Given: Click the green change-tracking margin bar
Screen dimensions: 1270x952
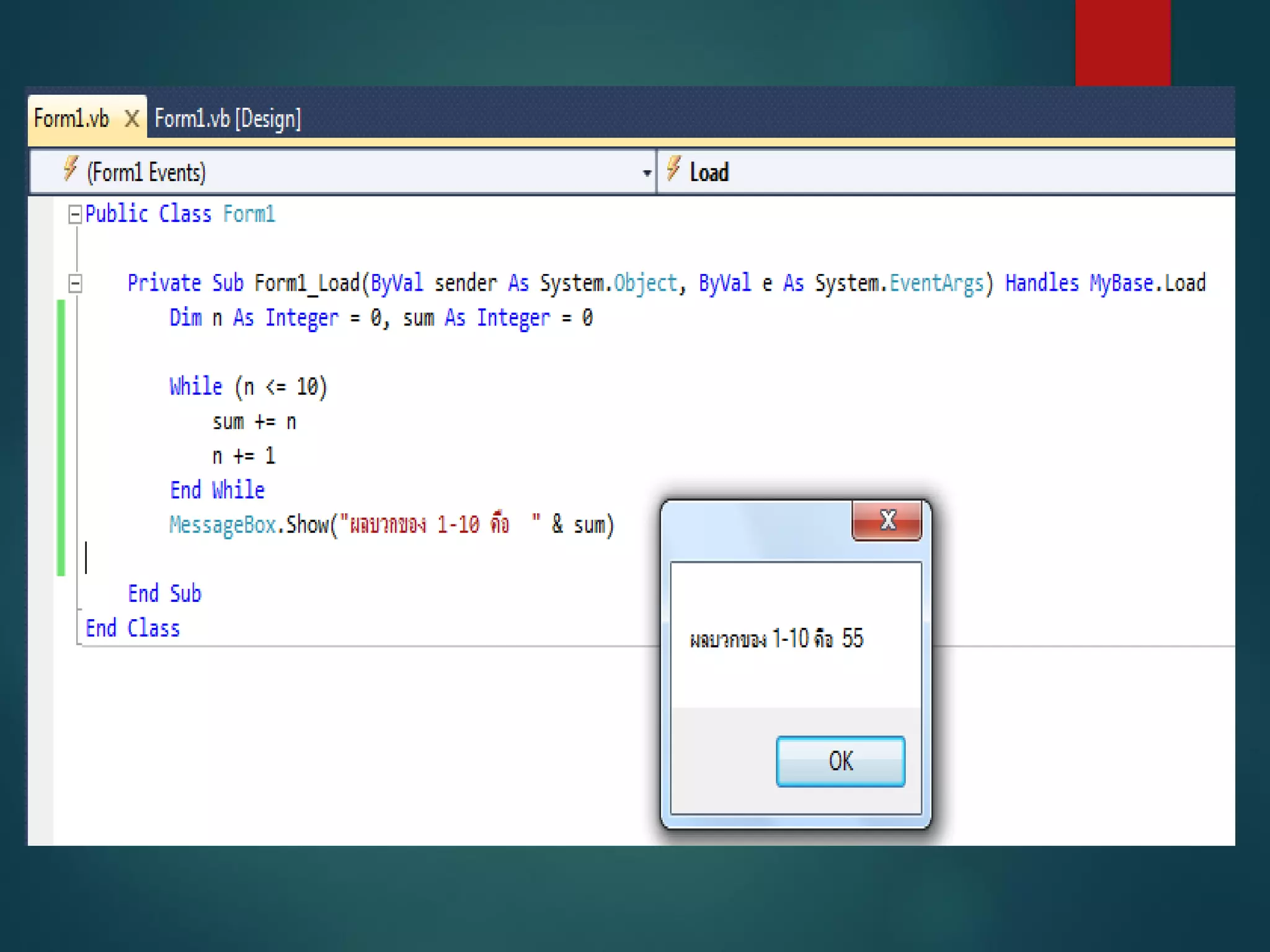Looking at the screenshot, I should (x=61, y=438).
